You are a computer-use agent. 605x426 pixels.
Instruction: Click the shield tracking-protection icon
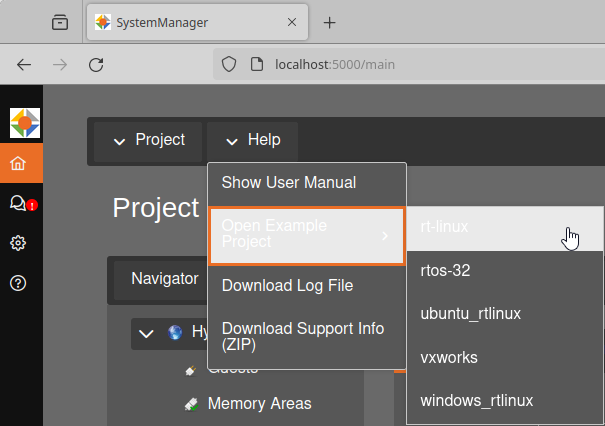[228, 64]
